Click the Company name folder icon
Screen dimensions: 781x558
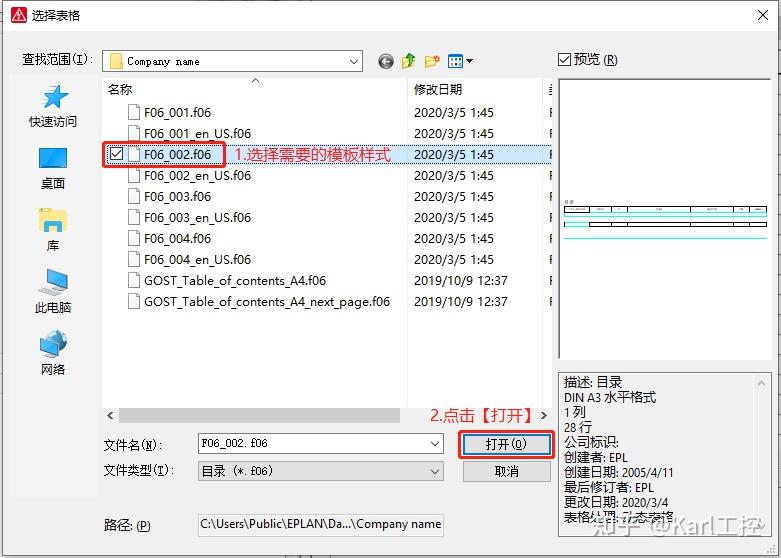tap(116, 61)
